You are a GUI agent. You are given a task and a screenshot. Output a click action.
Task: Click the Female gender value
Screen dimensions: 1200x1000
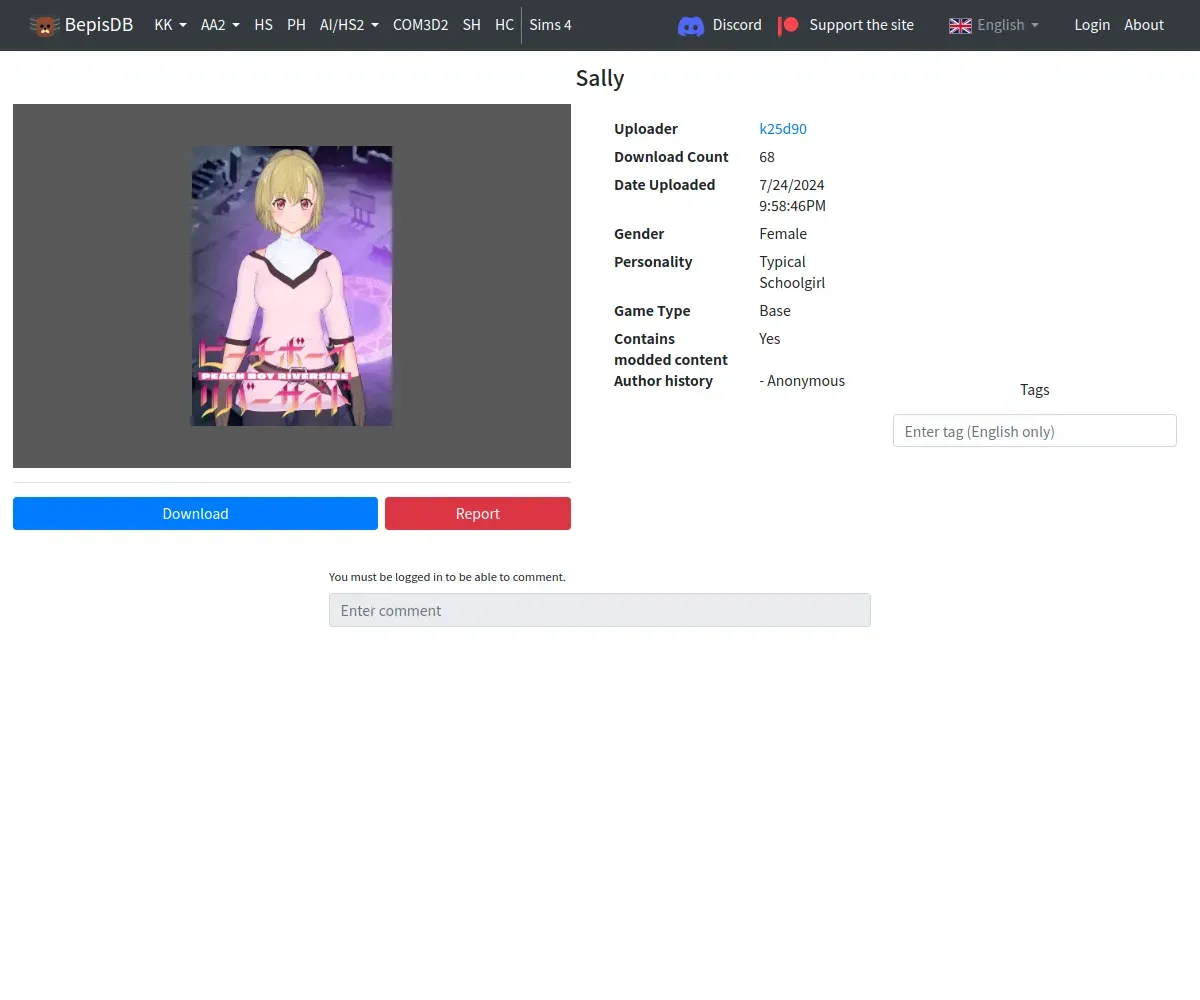(783, 234)
